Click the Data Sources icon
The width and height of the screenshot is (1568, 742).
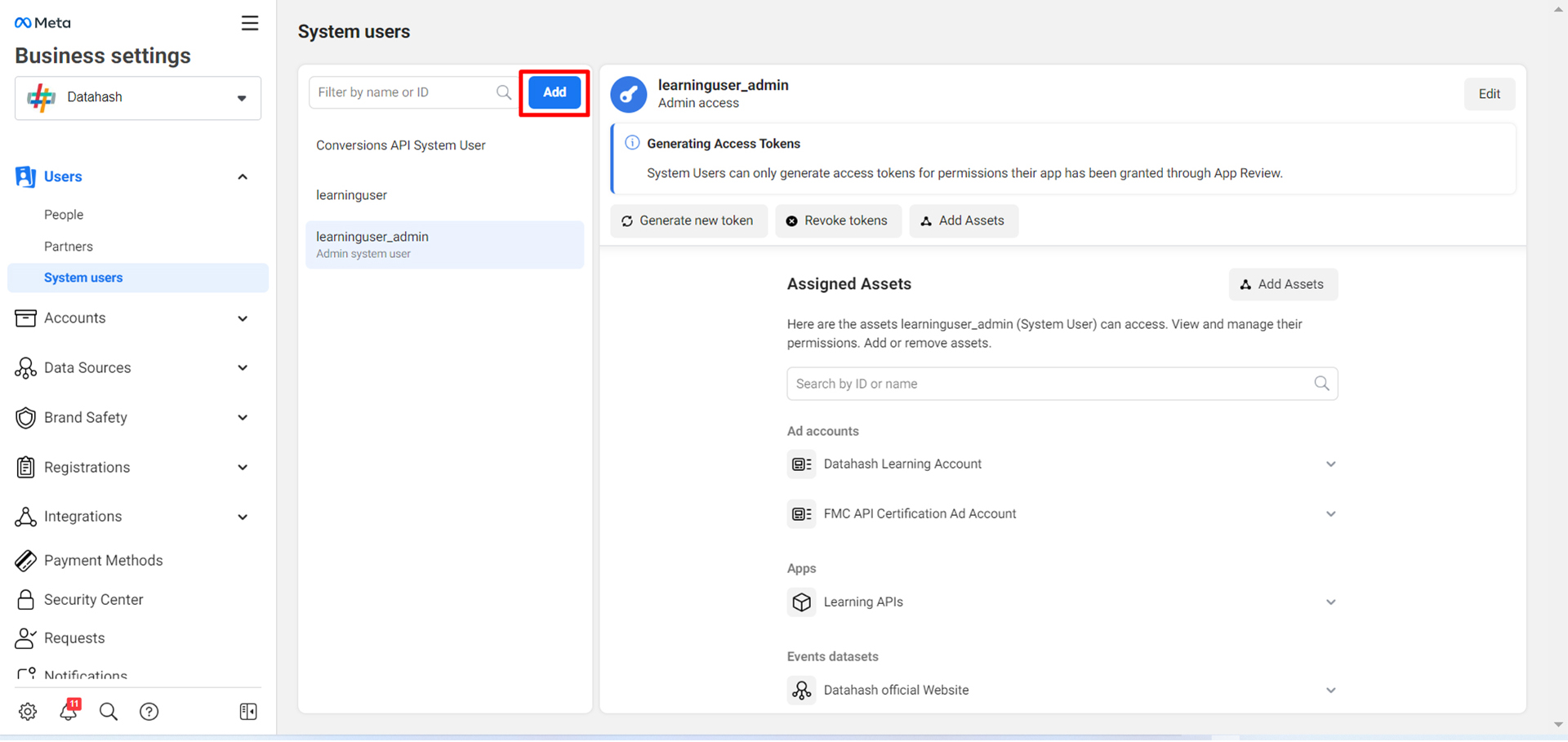(25, 368)
